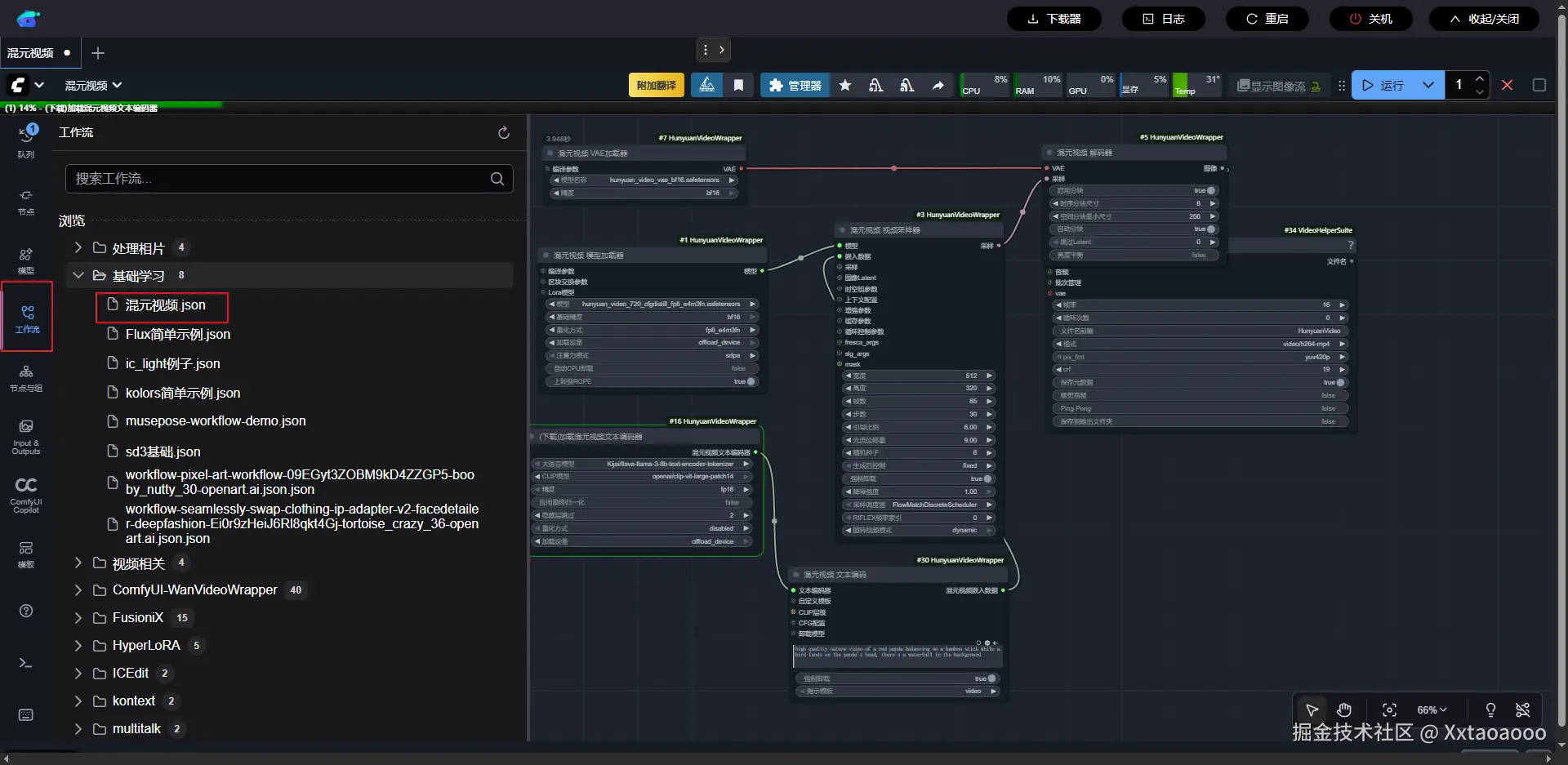
Task: Open the Nodes & Groups (节点与组) sidebar panel
Action: 26,379
